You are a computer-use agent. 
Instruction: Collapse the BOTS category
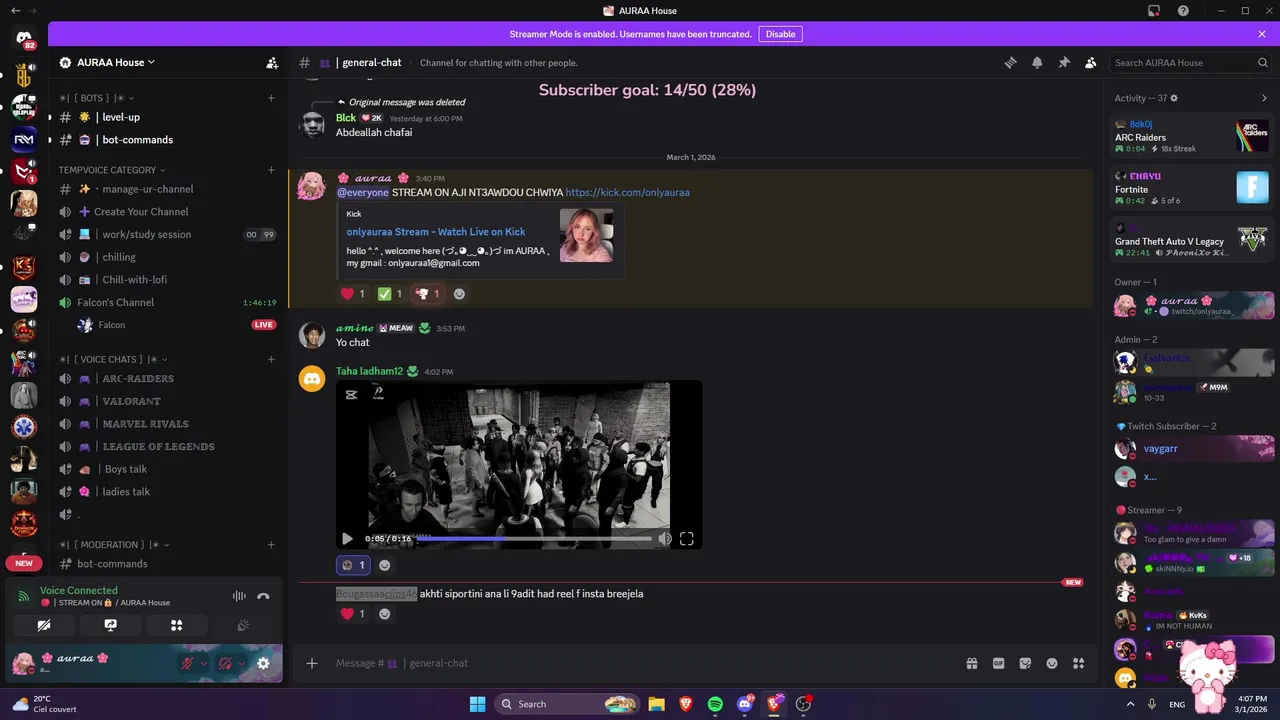point(97,98)
